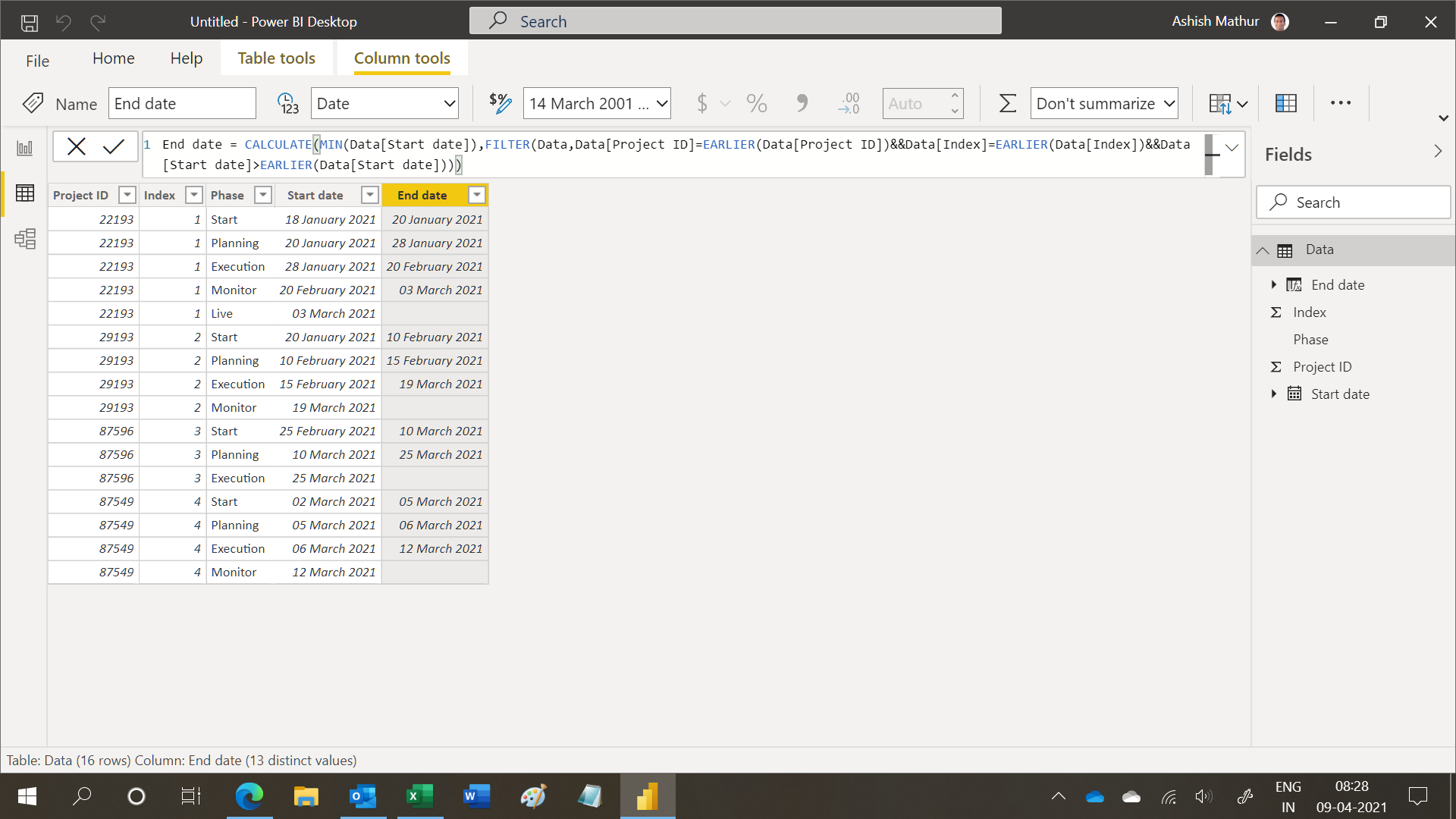Select Phase field in Fields pane
Viewport: 1456px width, 819px height.
pyautogui.click(x=1311, y=340)
